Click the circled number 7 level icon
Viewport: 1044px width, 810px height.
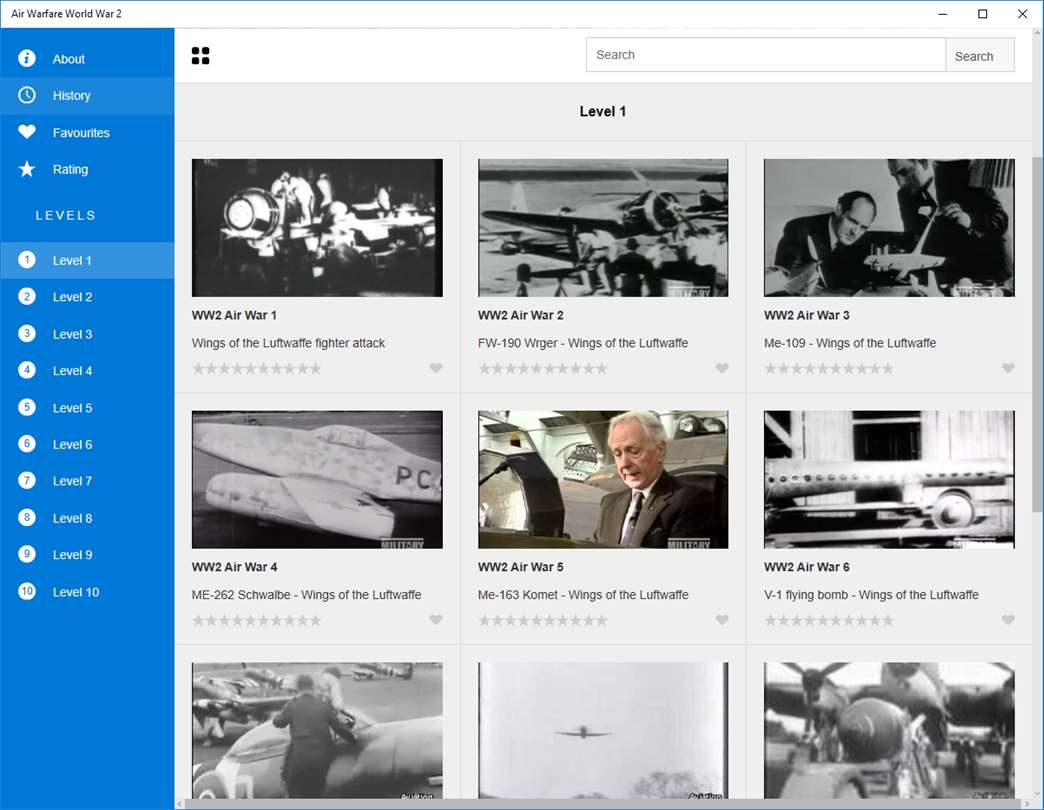click(27, 481)
